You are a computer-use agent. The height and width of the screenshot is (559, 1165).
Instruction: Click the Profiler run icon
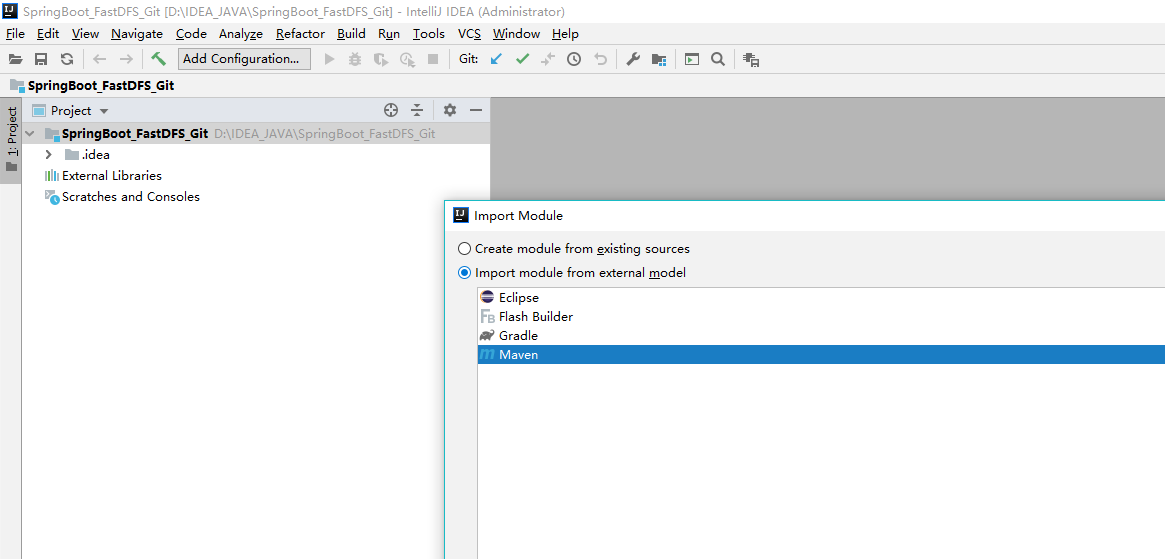click(x=407, y=59)
